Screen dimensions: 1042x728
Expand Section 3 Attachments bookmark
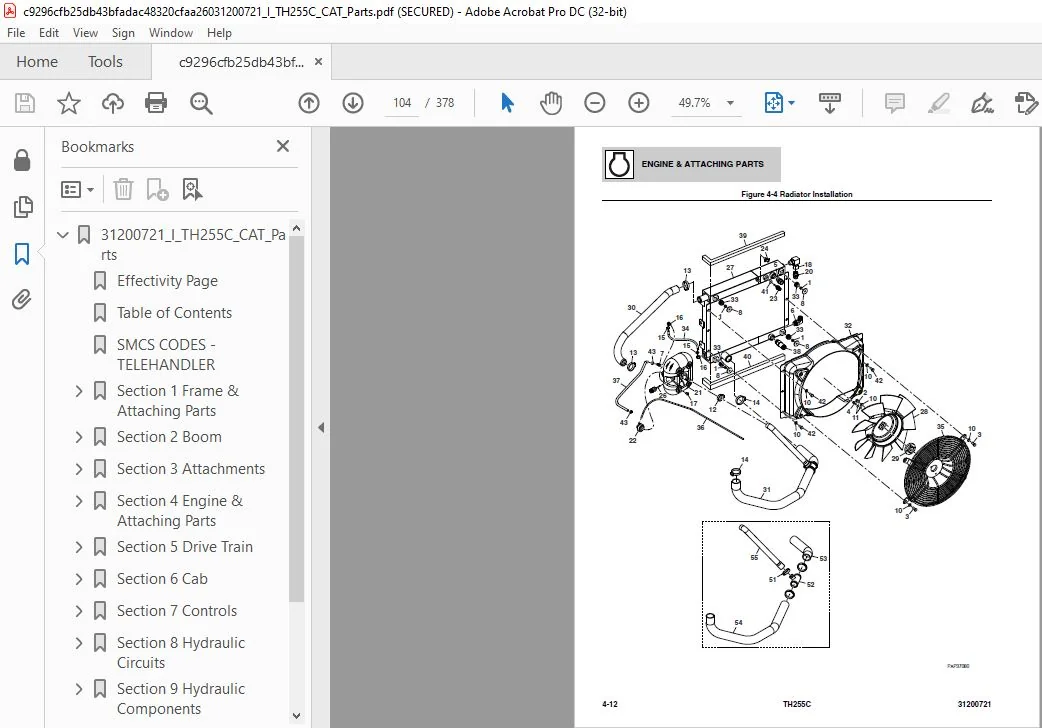coord(79,469)
